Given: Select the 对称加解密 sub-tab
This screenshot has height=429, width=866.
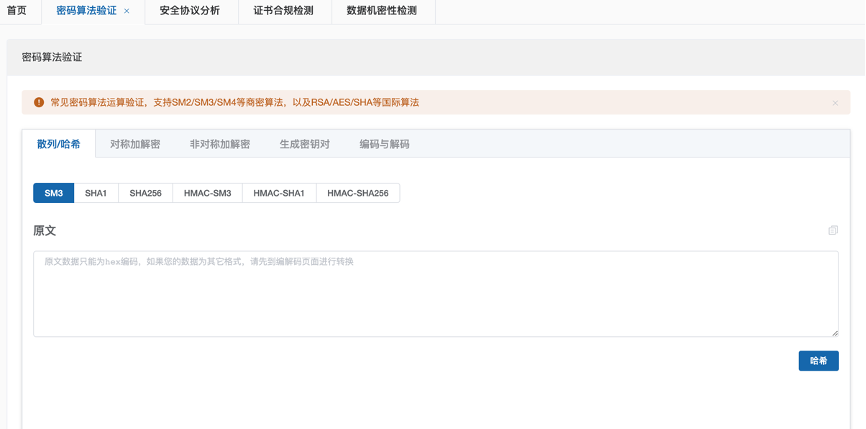Looking at the screenshot, I should click(135, 144).
